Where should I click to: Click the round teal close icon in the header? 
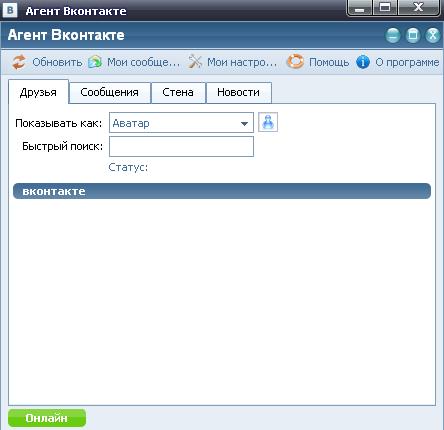click(433, 35)
